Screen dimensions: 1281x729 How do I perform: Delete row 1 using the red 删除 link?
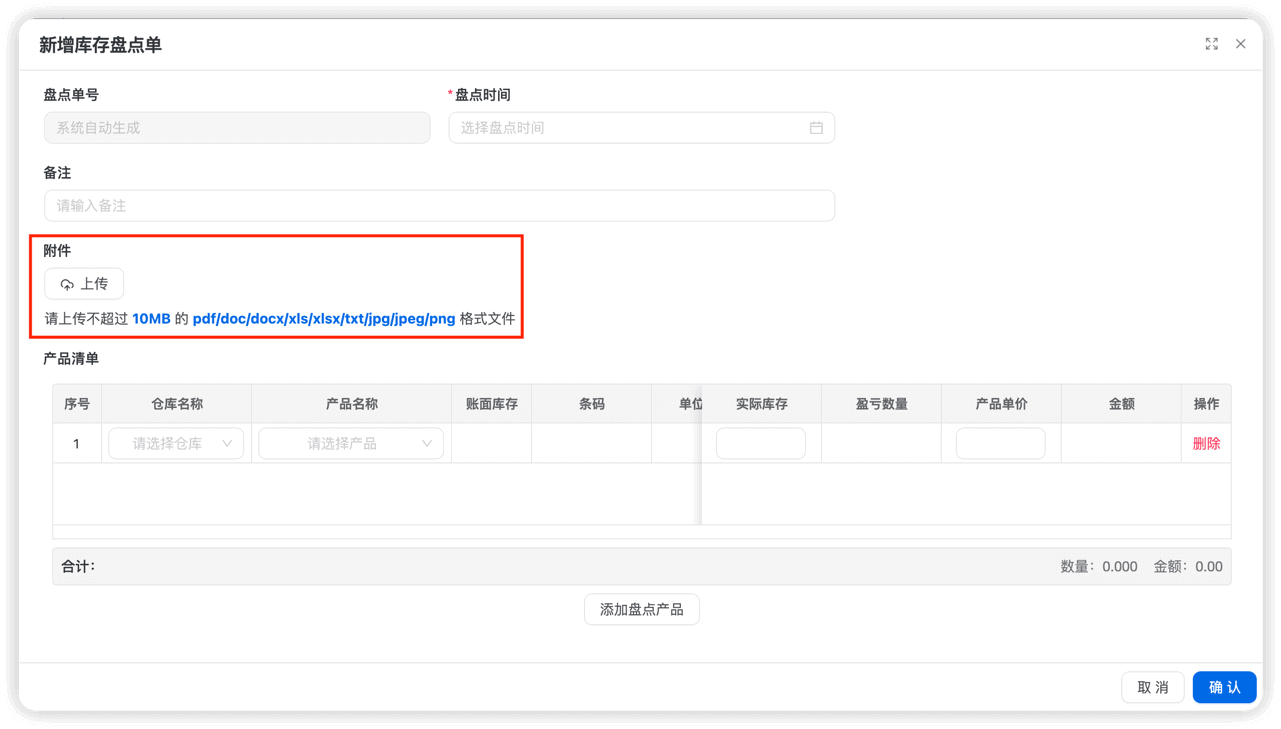pos(1206,444)
